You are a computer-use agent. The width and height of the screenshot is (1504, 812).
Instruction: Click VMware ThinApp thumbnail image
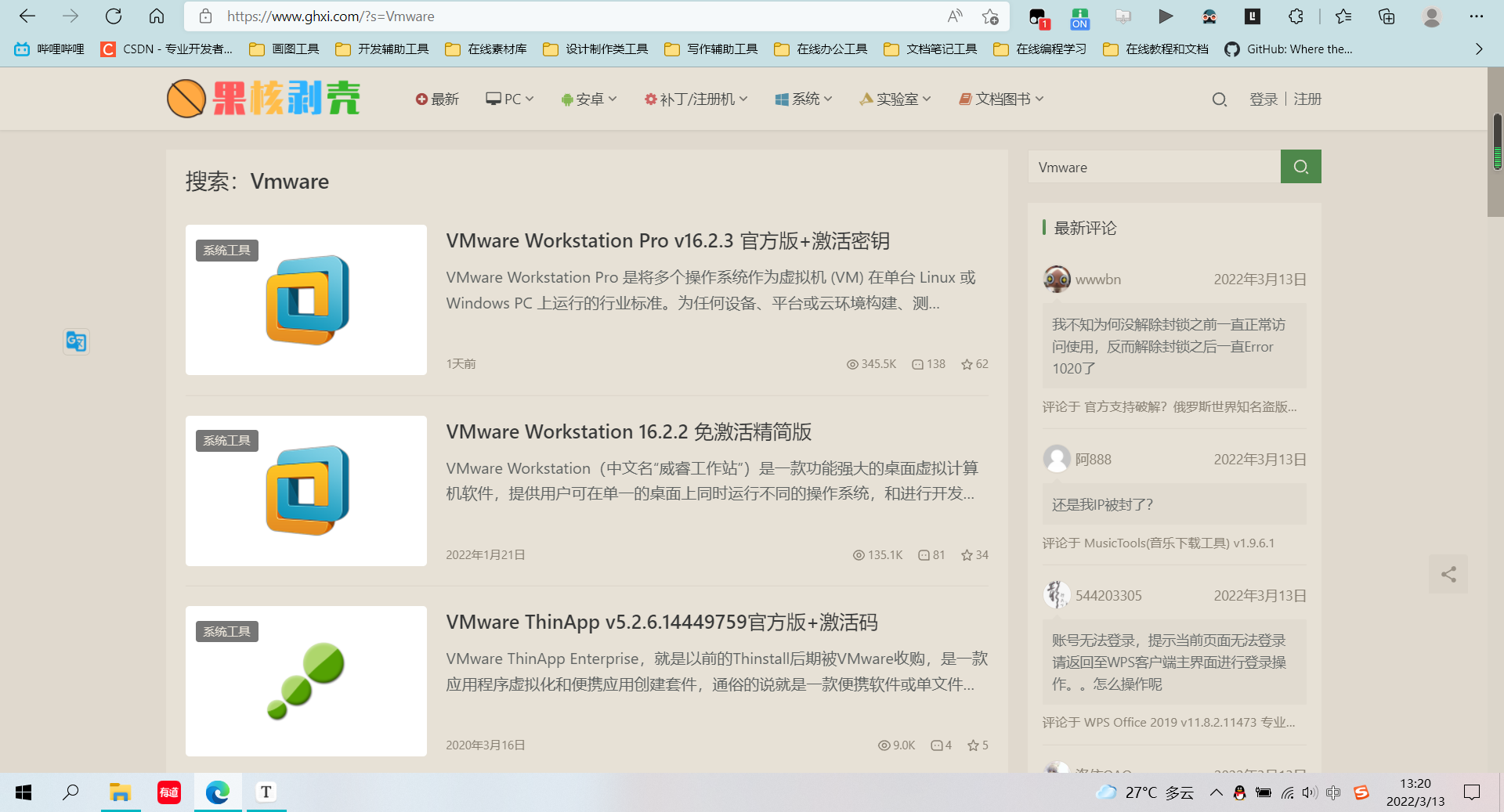(x=306, y=681)
